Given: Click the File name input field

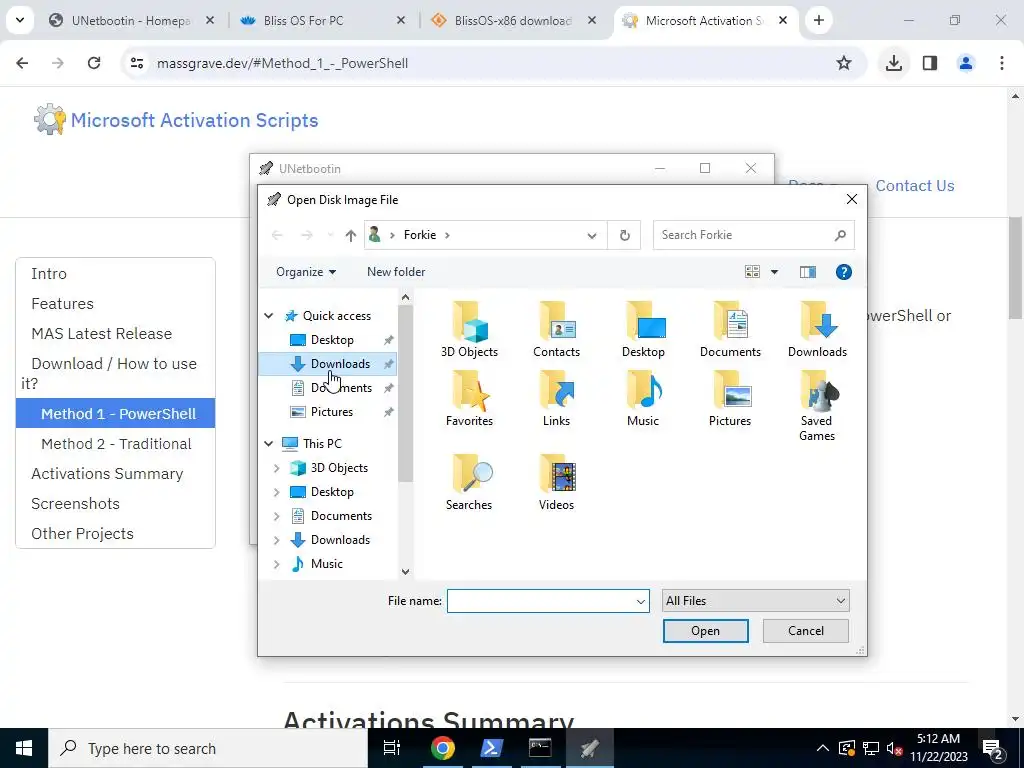Looking at the screenshot, I should (548, 601).
